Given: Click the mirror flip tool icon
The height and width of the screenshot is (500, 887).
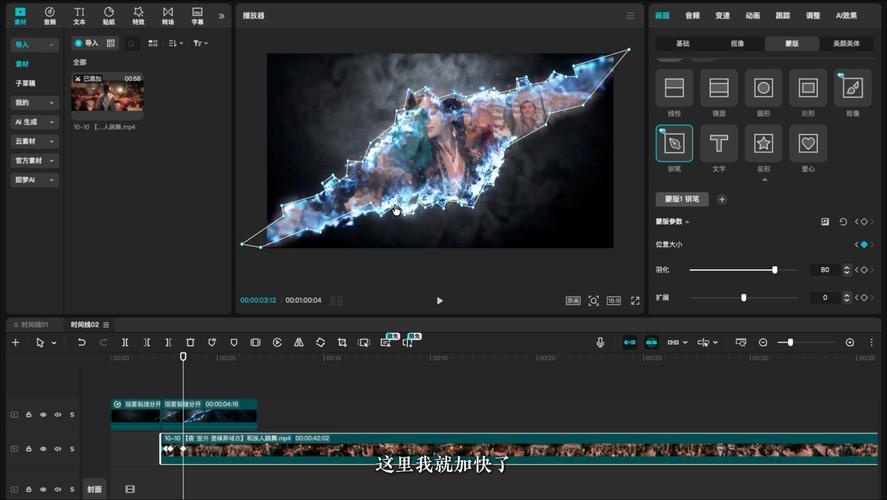Looking at the screenshot, I should click(x=299, y=342).
